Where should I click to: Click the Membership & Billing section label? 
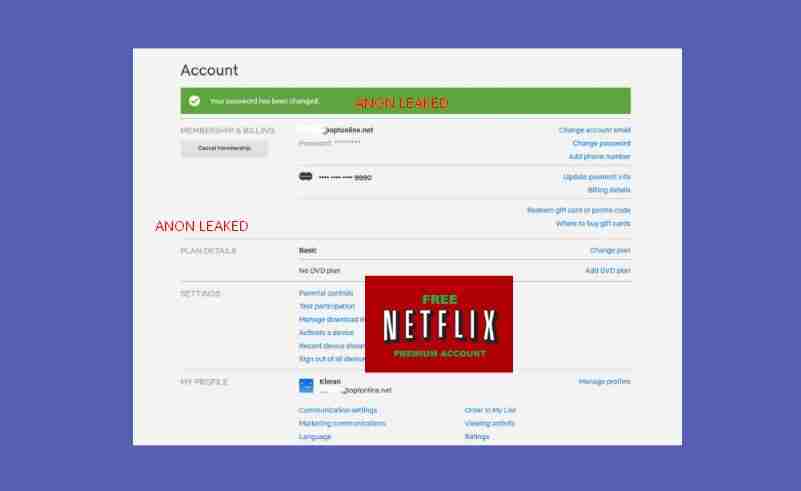pos(227,131)
